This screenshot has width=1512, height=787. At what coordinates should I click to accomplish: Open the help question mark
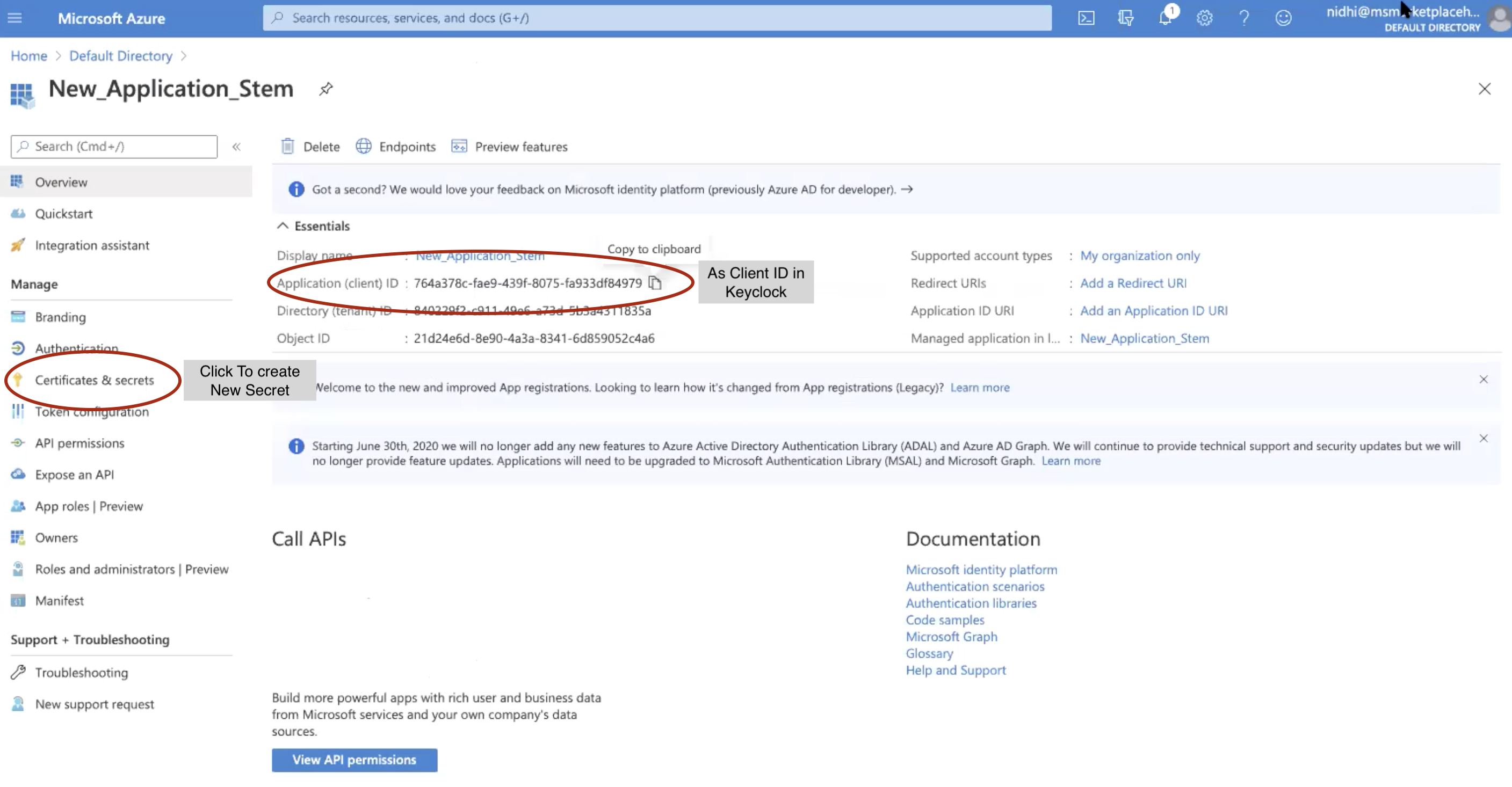click(x=1244, y=18)
